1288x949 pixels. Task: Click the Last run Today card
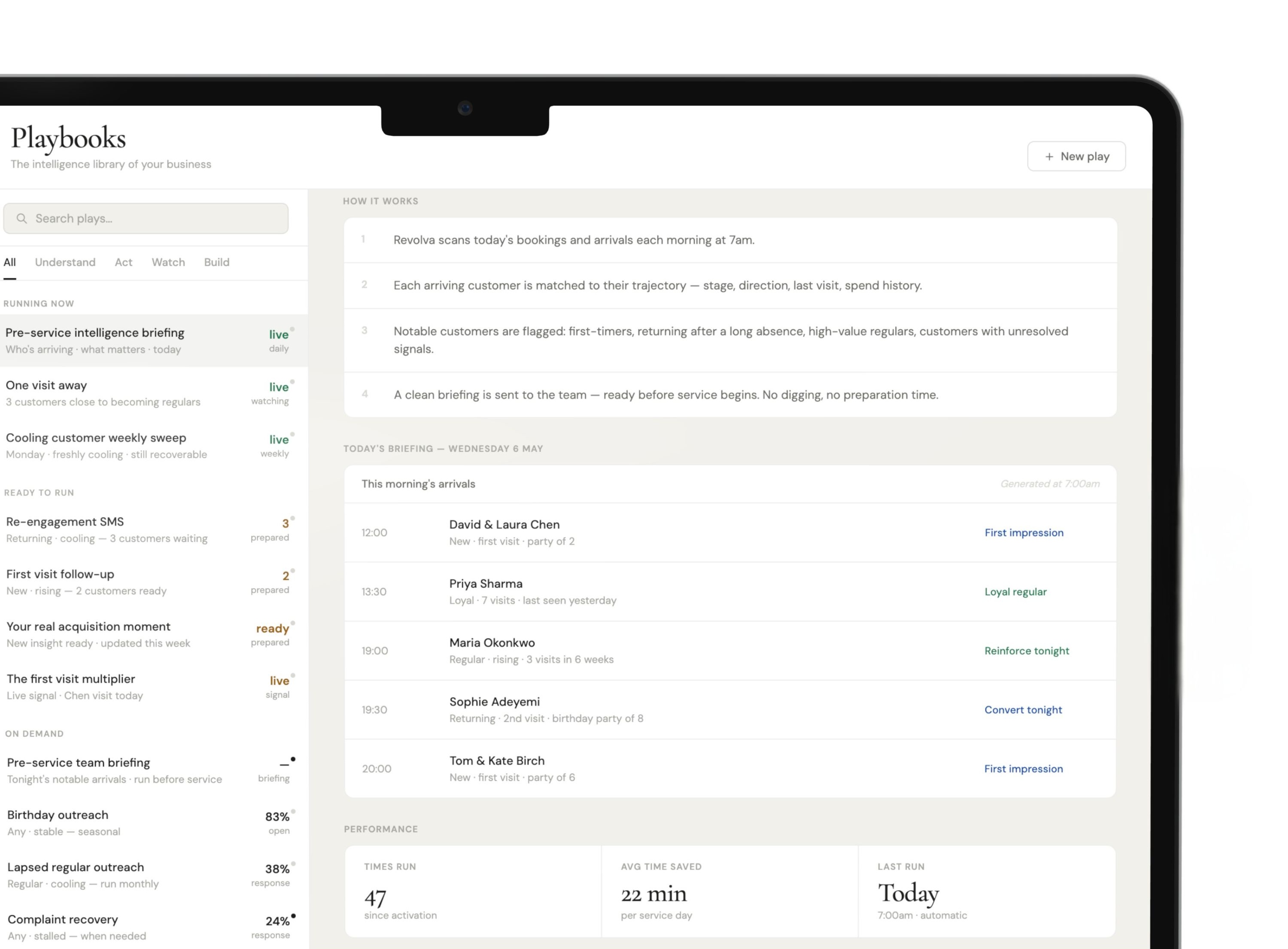coord(987,891)
